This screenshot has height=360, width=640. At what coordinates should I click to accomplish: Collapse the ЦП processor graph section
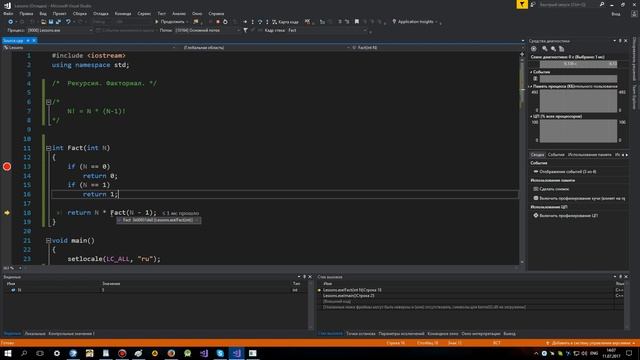tap(531, 116)
